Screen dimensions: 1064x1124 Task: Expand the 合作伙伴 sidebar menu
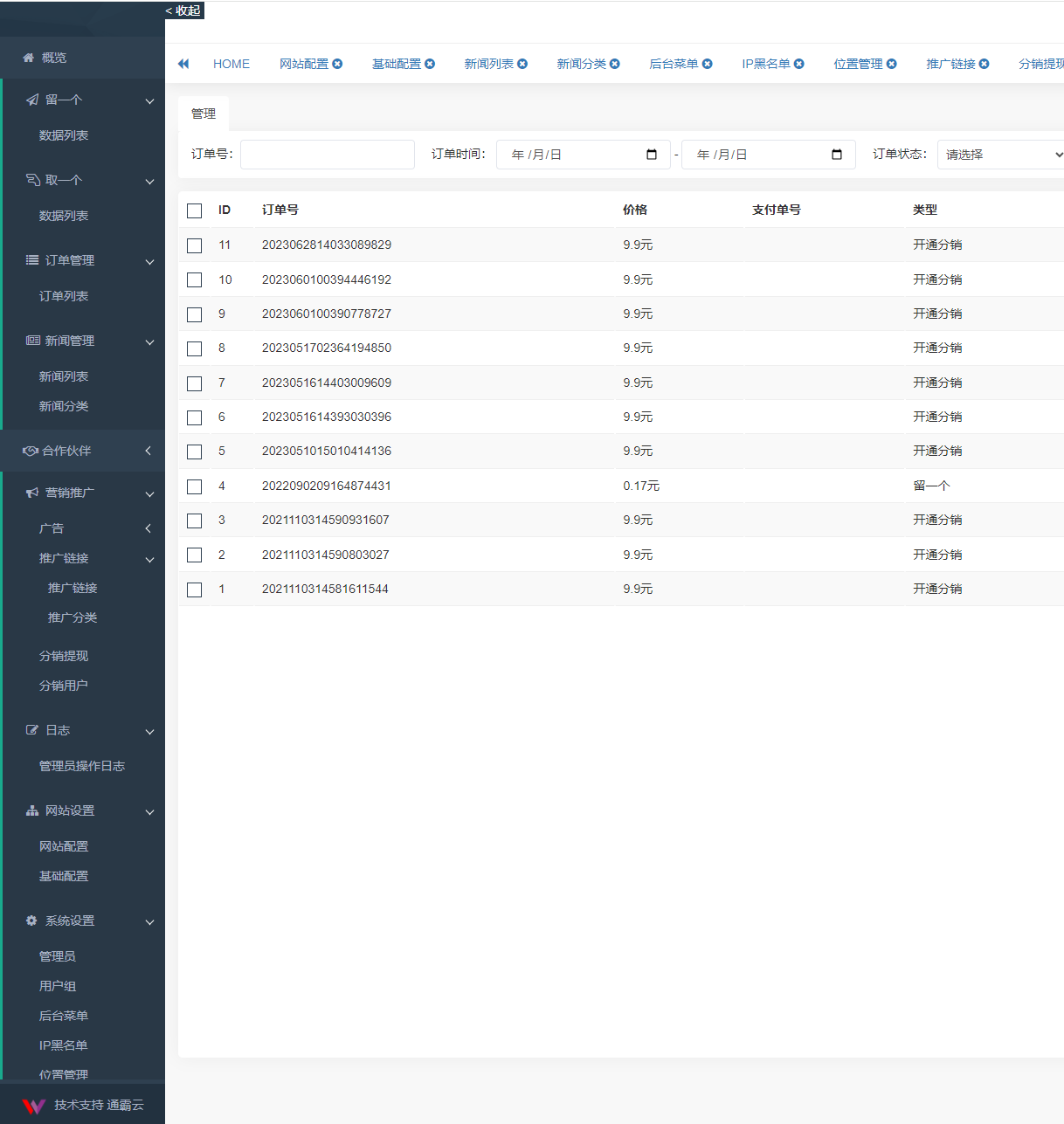pos(83,451)
